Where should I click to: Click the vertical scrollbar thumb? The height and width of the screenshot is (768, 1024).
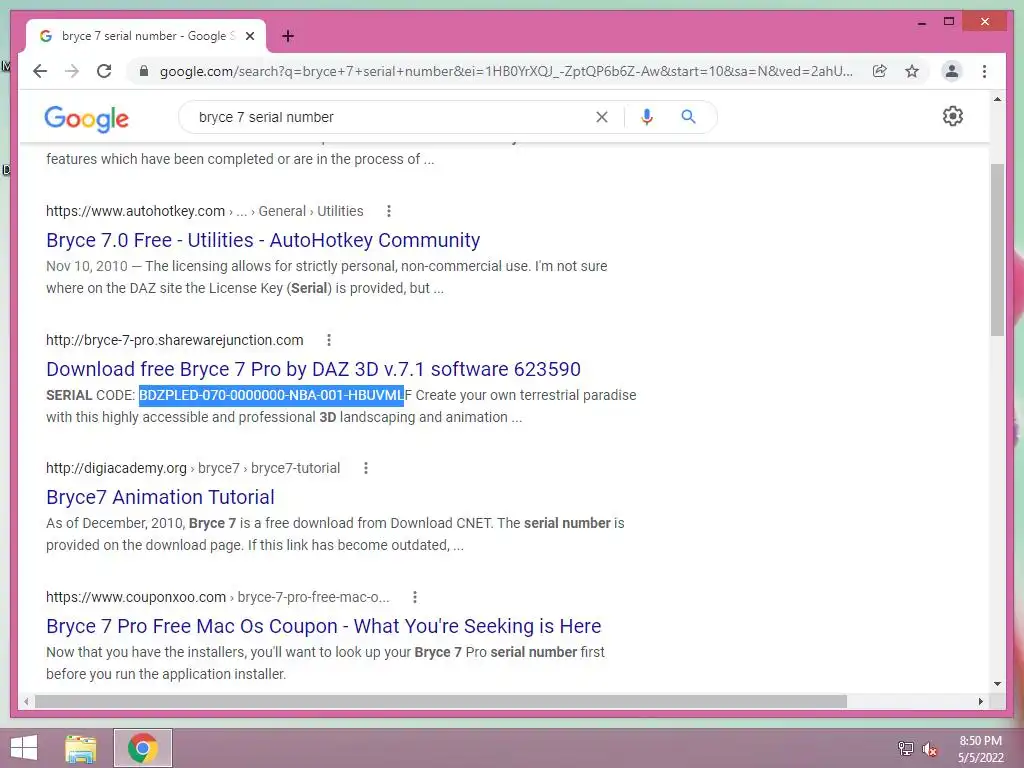pyautogui.click(x=997, y=249)
